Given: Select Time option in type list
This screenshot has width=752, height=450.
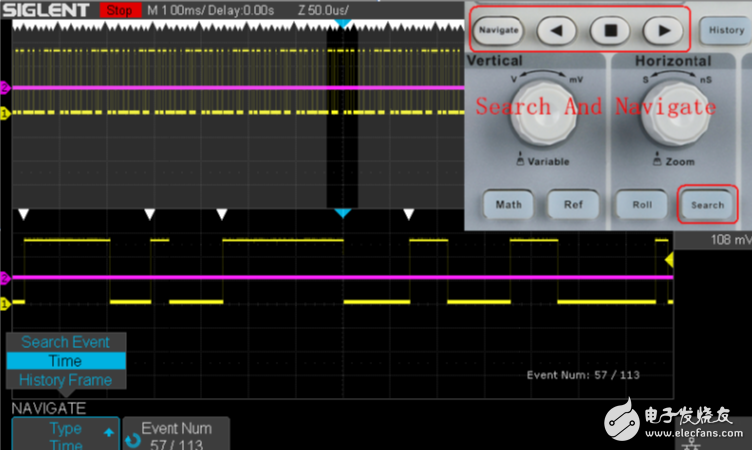Looking at the screenshot, I should pos(66,361).
